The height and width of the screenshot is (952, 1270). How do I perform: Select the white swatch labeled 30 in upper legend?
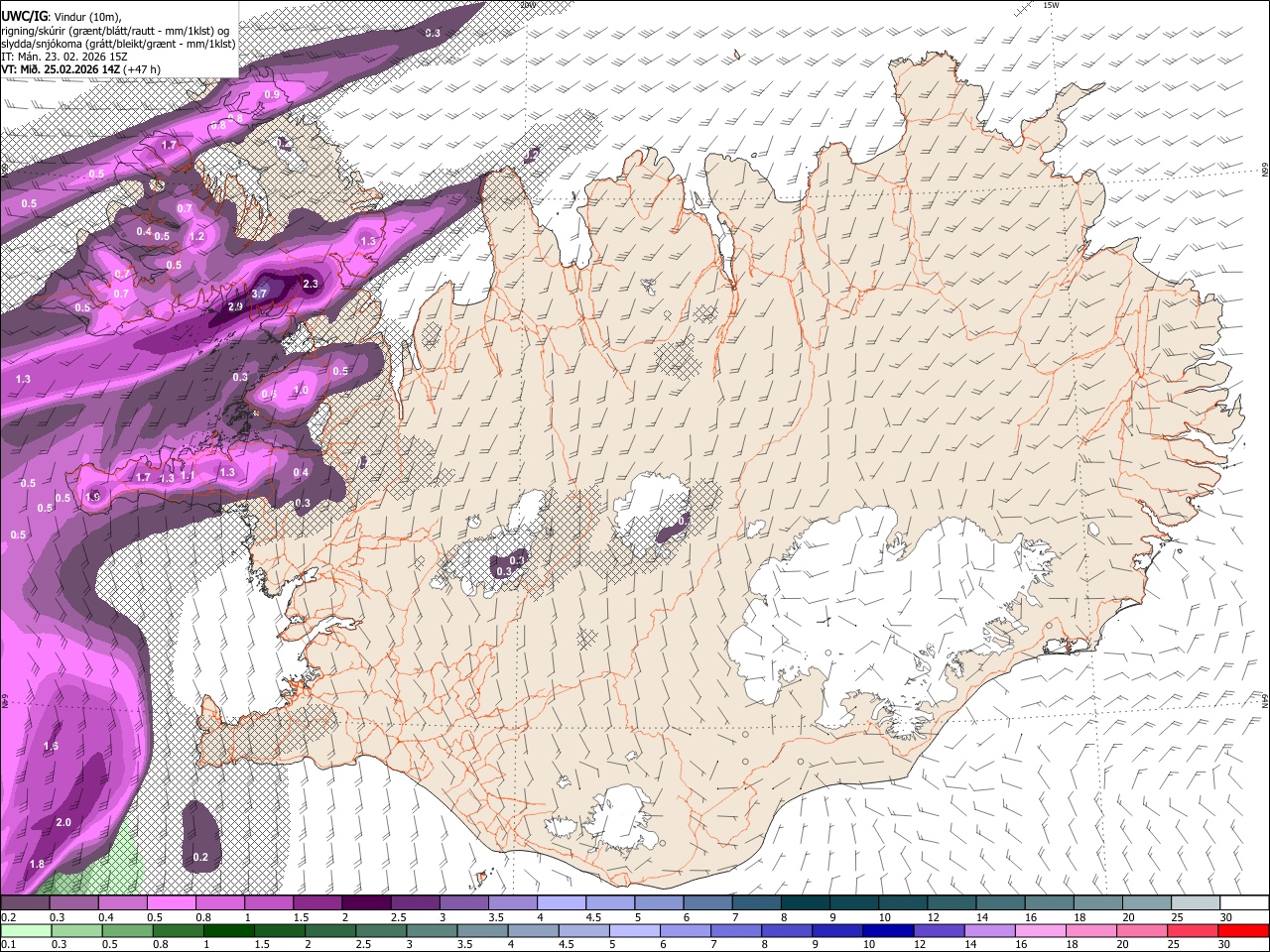pos(1244,903)
